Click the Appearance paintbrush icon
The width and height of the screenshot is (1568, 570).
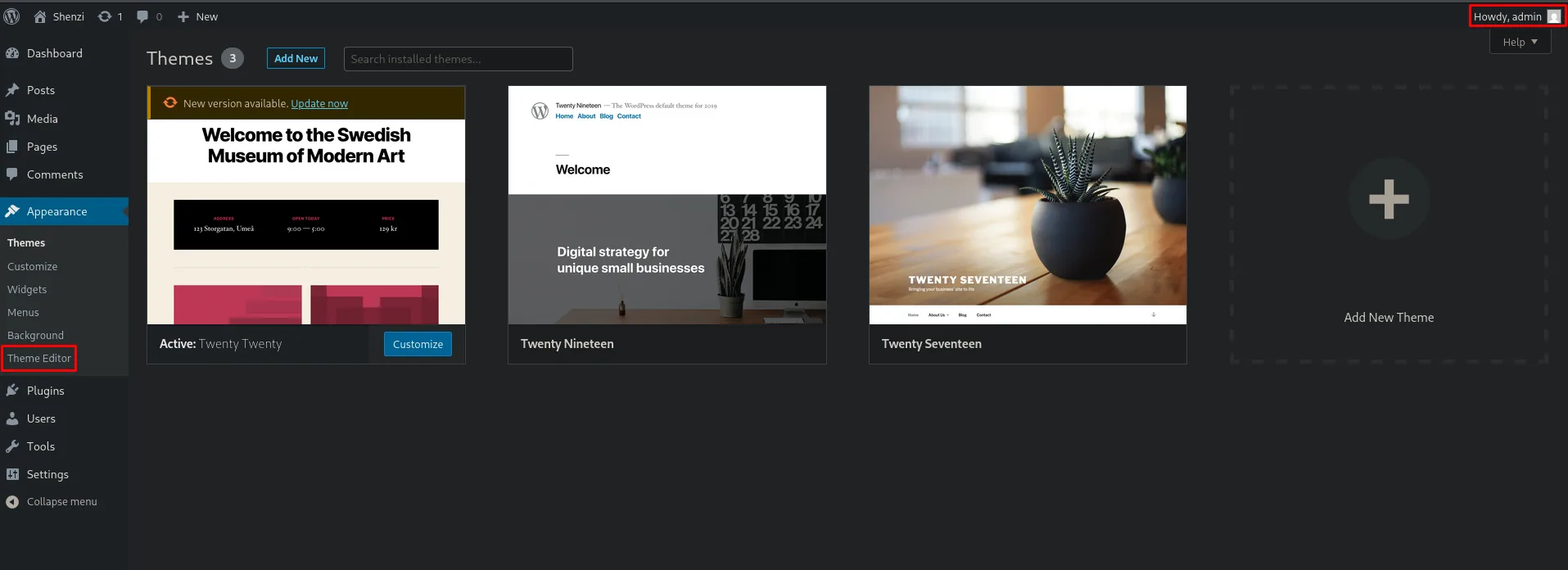tap(12, 211)
